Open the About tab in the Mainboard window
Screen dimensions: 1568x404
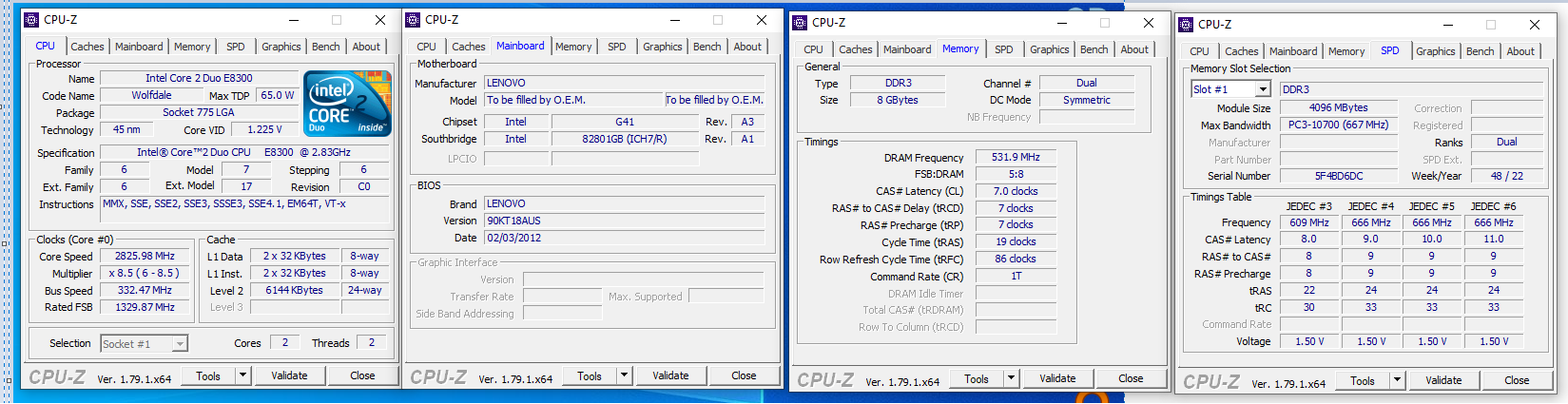point(747,47)
